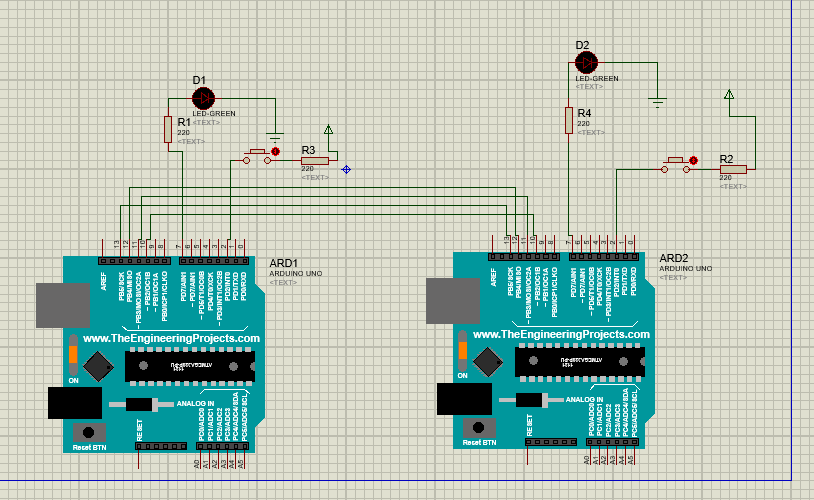Click the orange ON indicator on ARD2
This screenshot has width=814, height=500.
coord(463,350)
